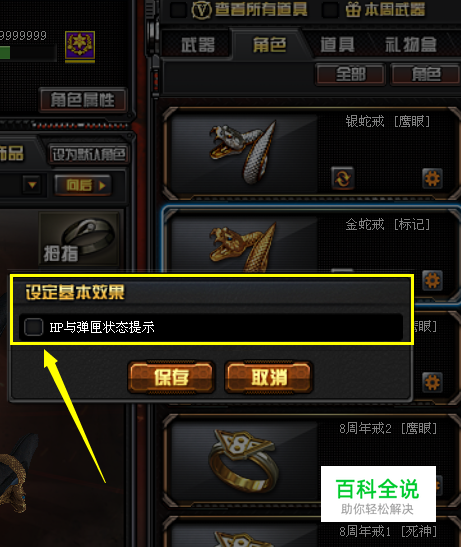Open the dropdown arrow beside 向后
Screen dimensions: 461x547
(32, 185)
